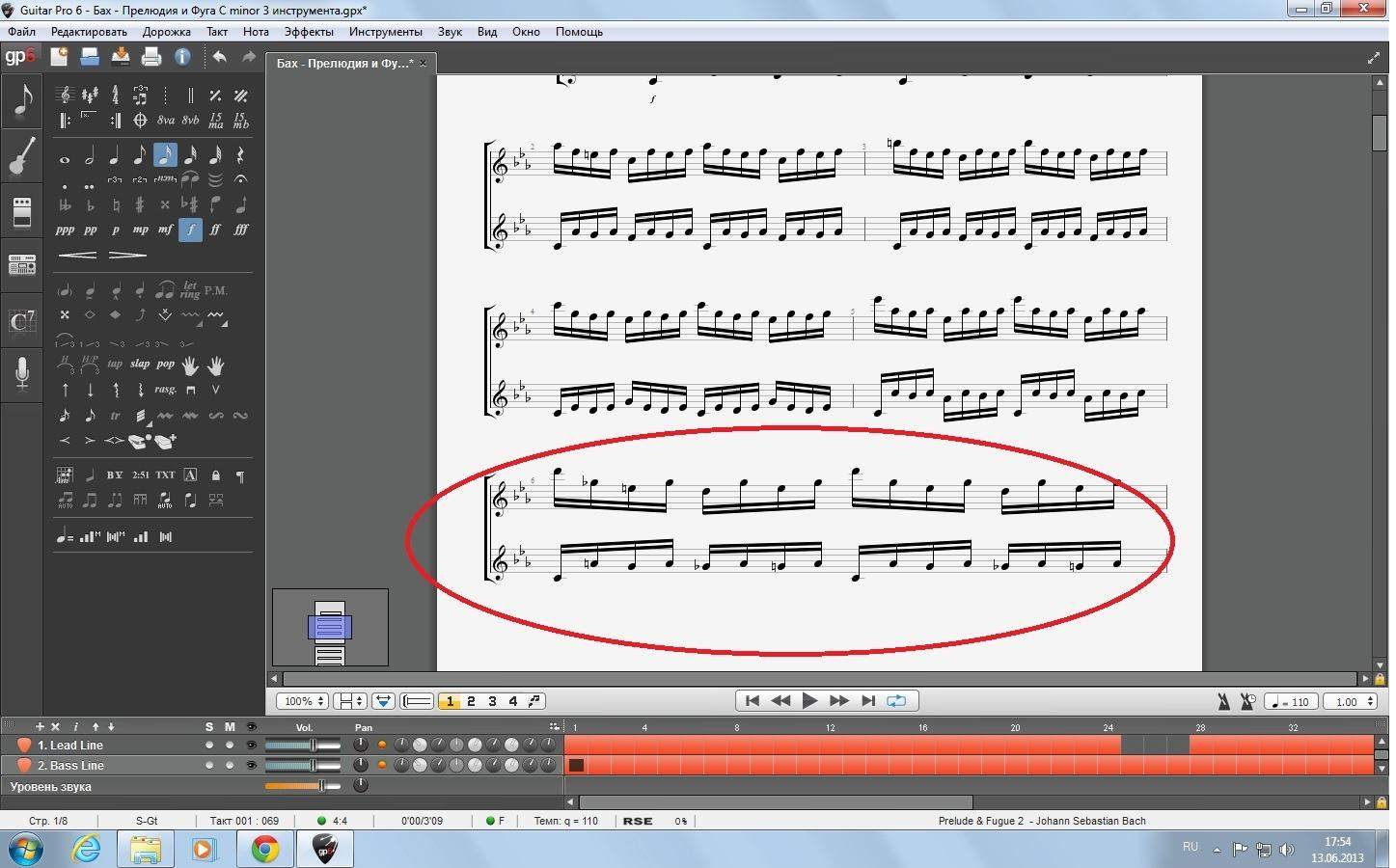Screen dimensions: 1396x868
Task: Open the page layout dropdown
Action: click(x=349, y=701)
